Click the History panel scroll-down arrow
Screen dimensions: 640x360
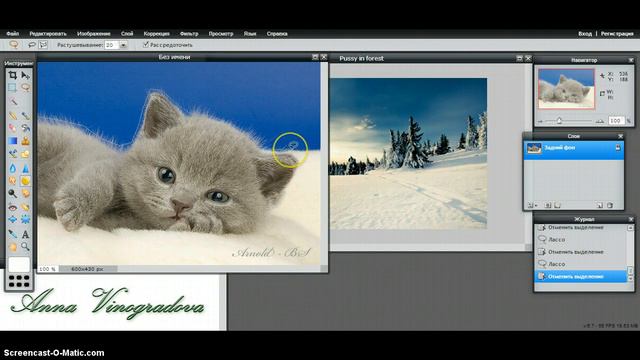pos(630,278)
